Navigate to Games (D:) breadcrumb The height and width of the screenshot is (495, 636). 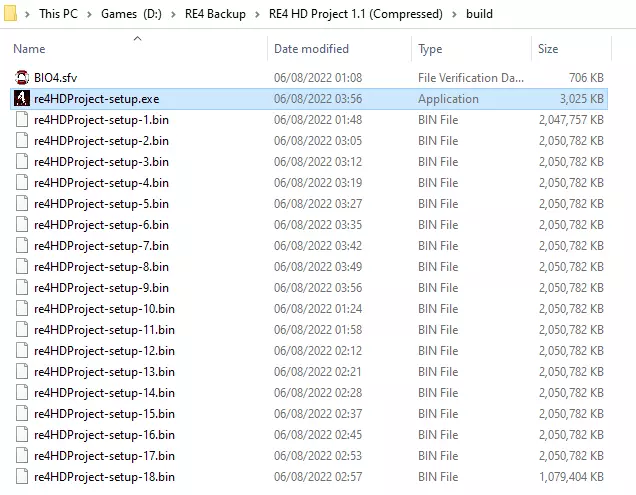click(131, 14)
